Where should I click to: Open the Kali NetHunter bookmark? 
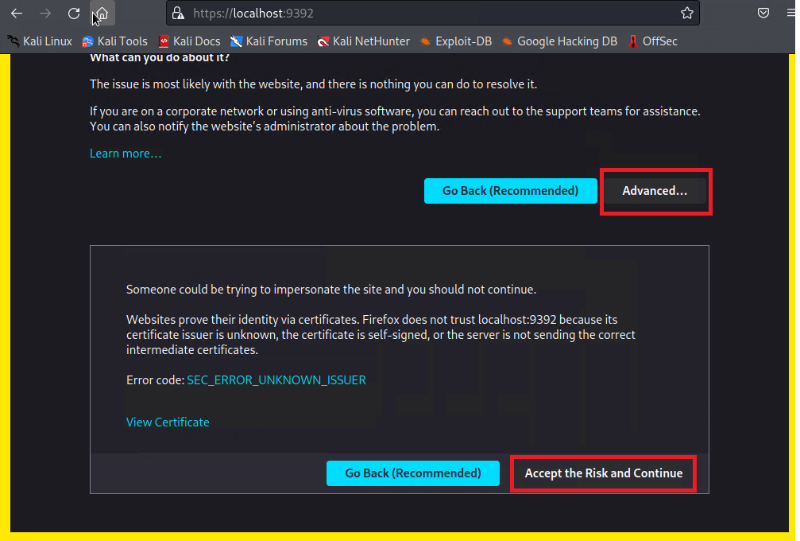point(362,41)
